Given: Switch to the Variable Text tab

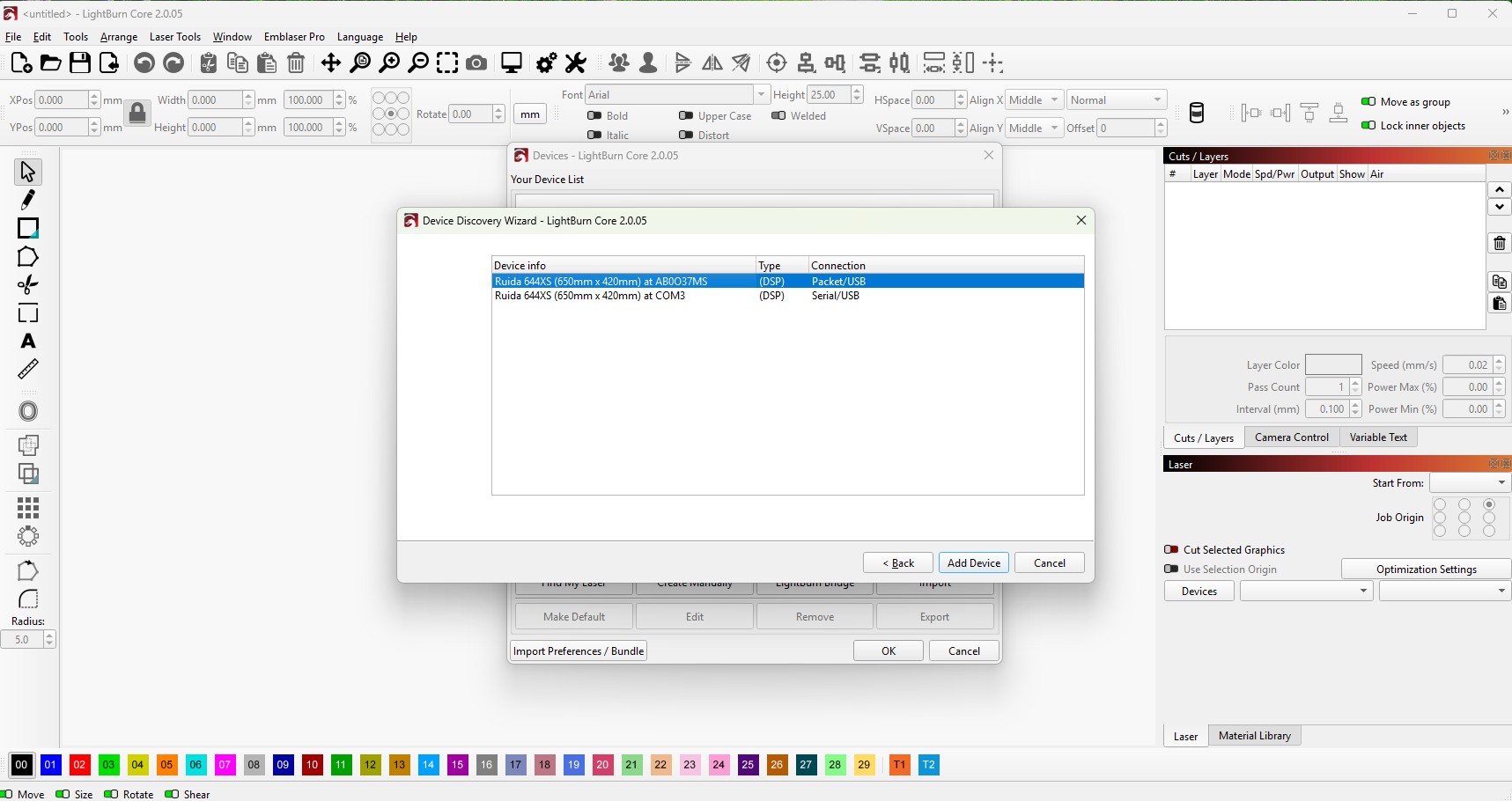Looking at the screenshot, I should (1378, 437).
